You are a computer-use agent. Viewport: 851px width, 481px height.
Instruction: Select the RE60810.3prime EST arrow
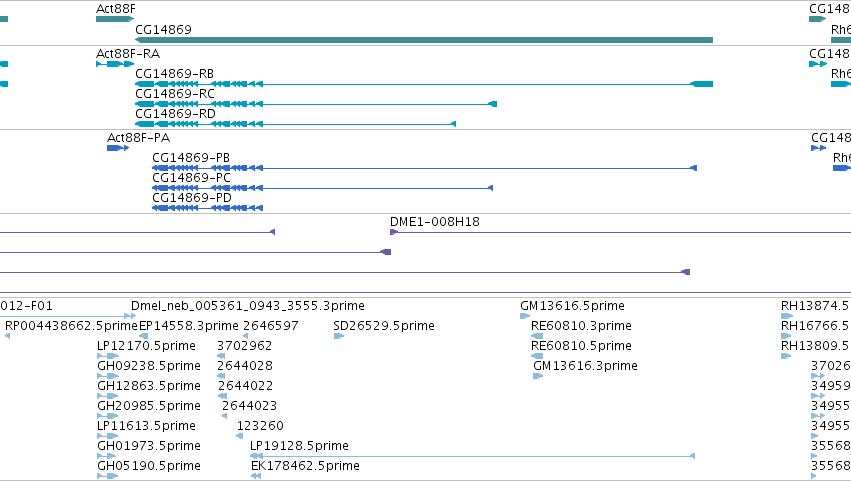(x=537, y=336)
